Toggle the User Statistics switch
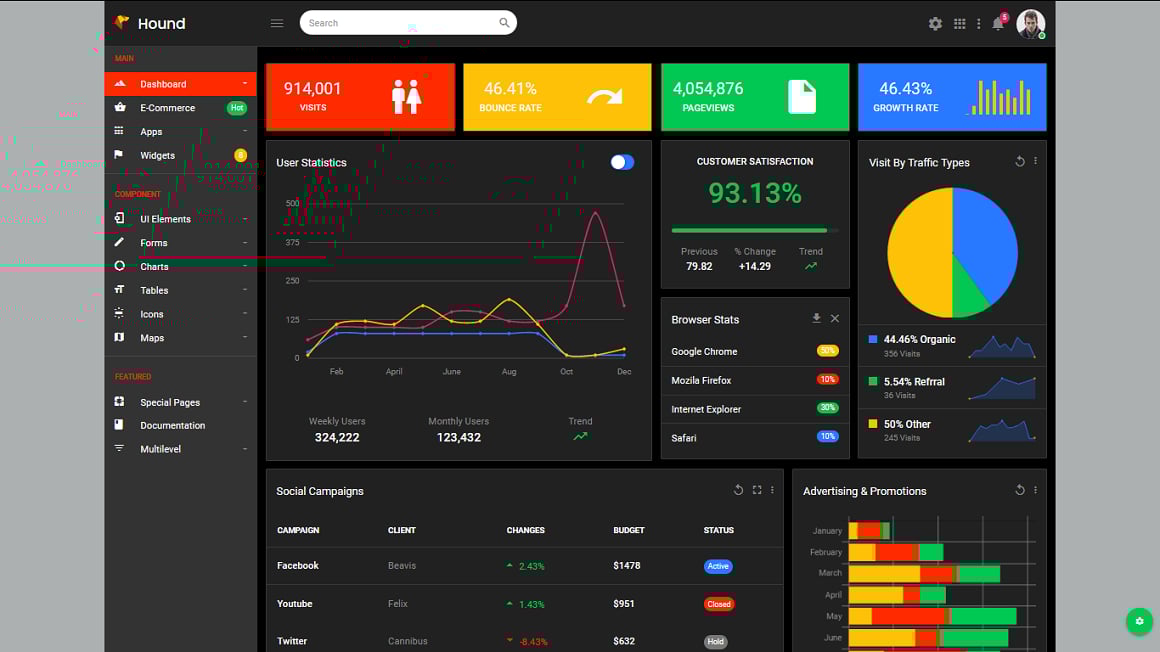1160x652 pixels. [x=622, y=162]
